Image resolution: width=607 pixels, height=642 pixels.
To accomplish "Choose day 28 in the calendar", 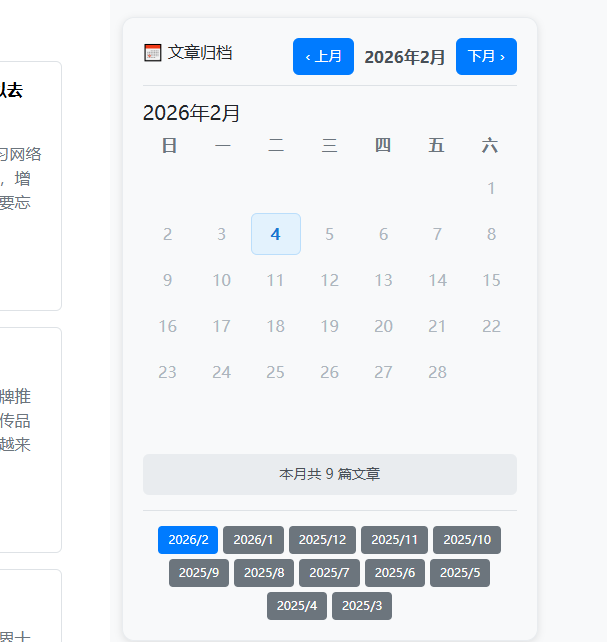I will [437, 372].
